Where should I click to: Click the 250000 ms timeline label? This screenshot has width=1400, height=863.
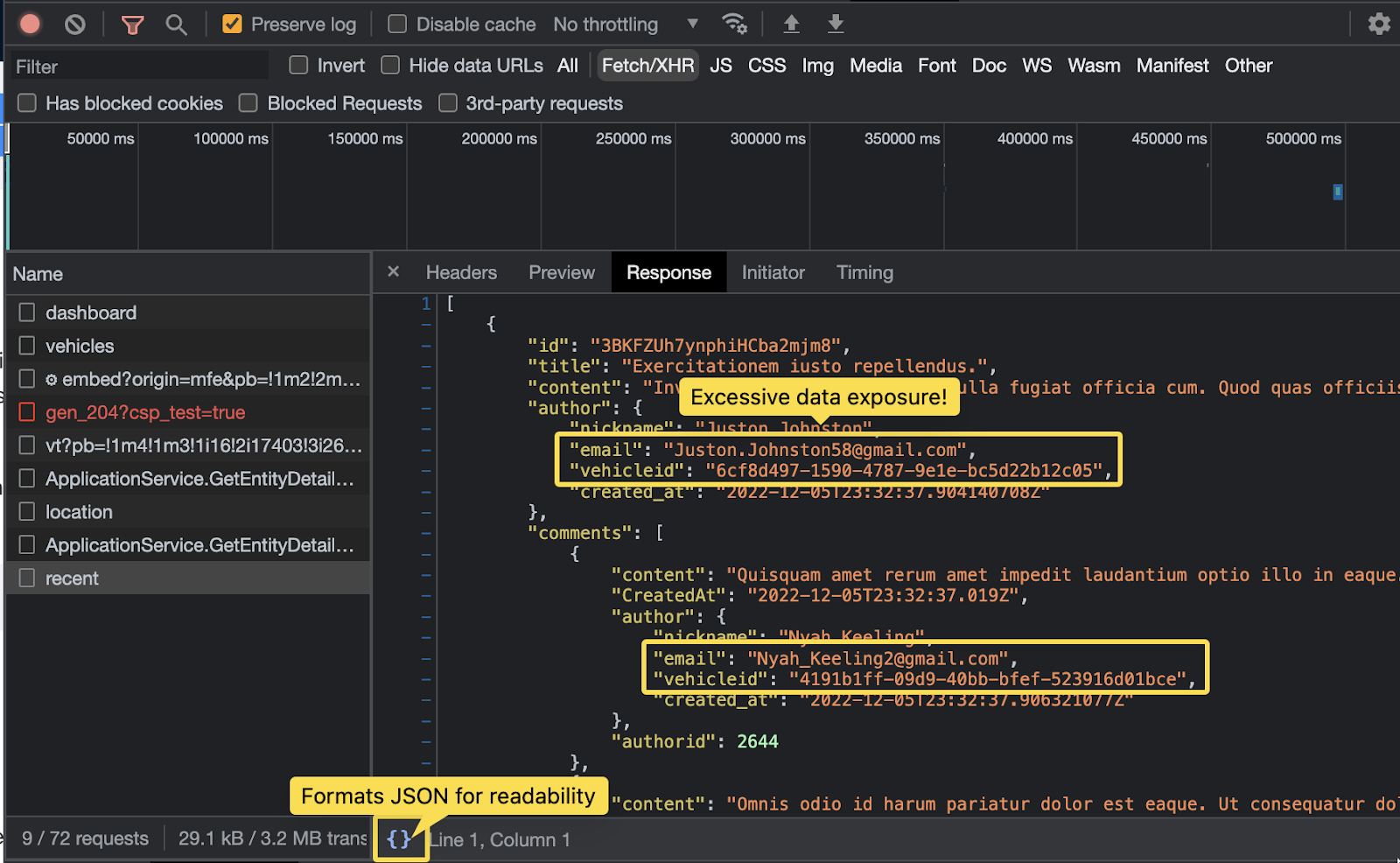click(x=633, y=138)
